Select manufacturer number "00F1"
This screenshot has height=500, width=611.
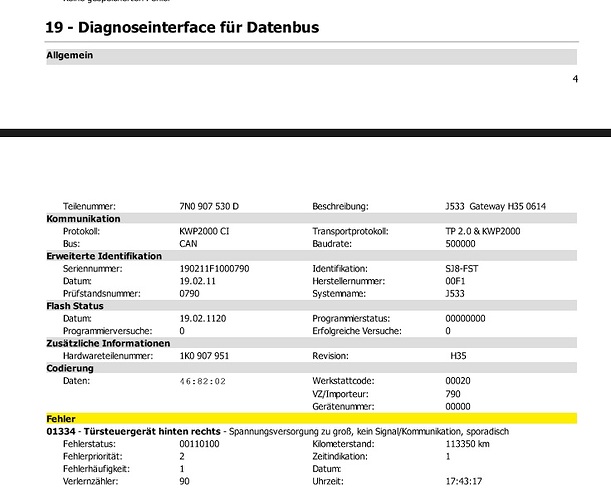(455, 281)
